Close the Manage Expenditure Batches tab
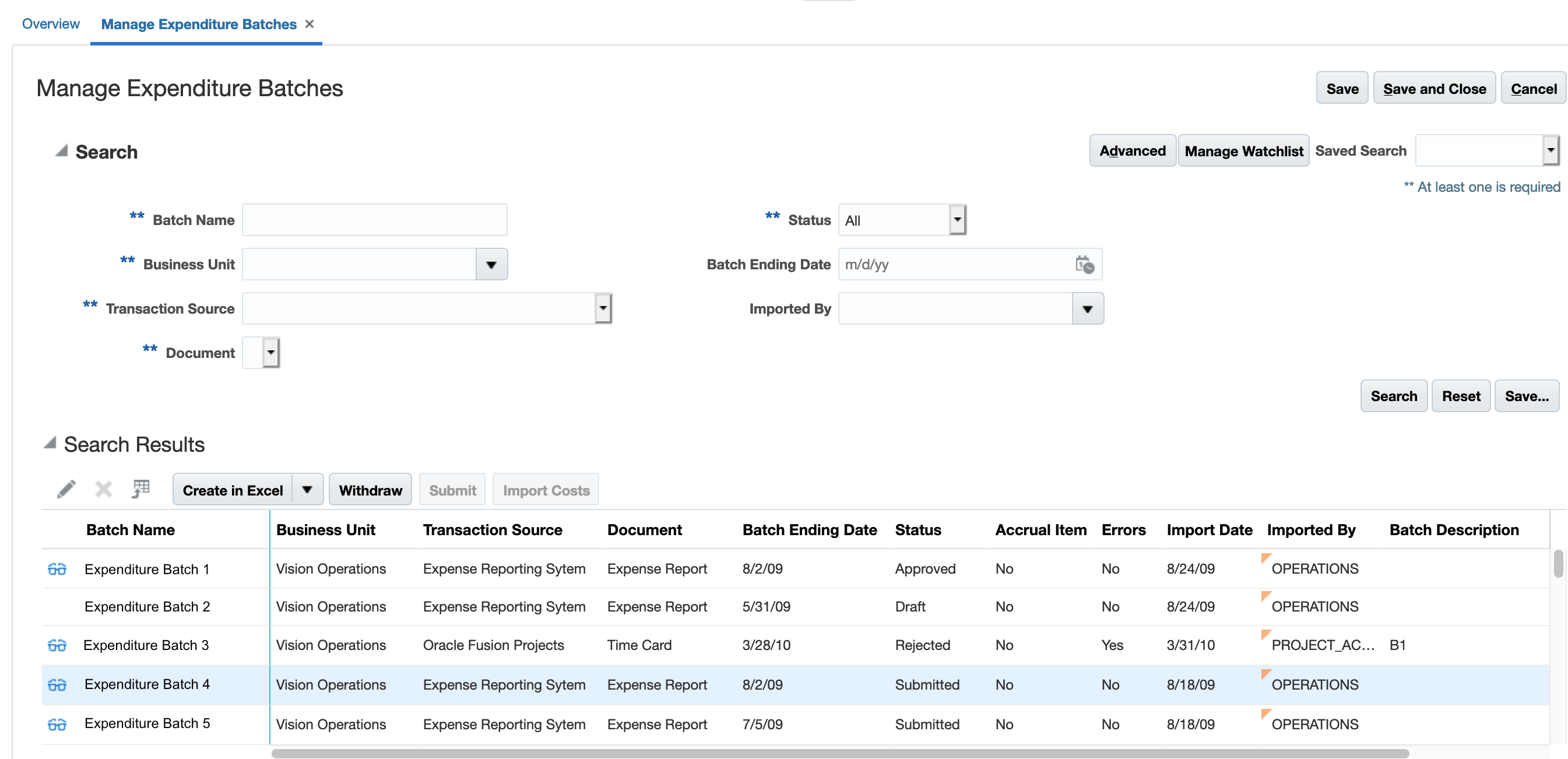Screen dimensions: 1568x759 pos(309,24)
